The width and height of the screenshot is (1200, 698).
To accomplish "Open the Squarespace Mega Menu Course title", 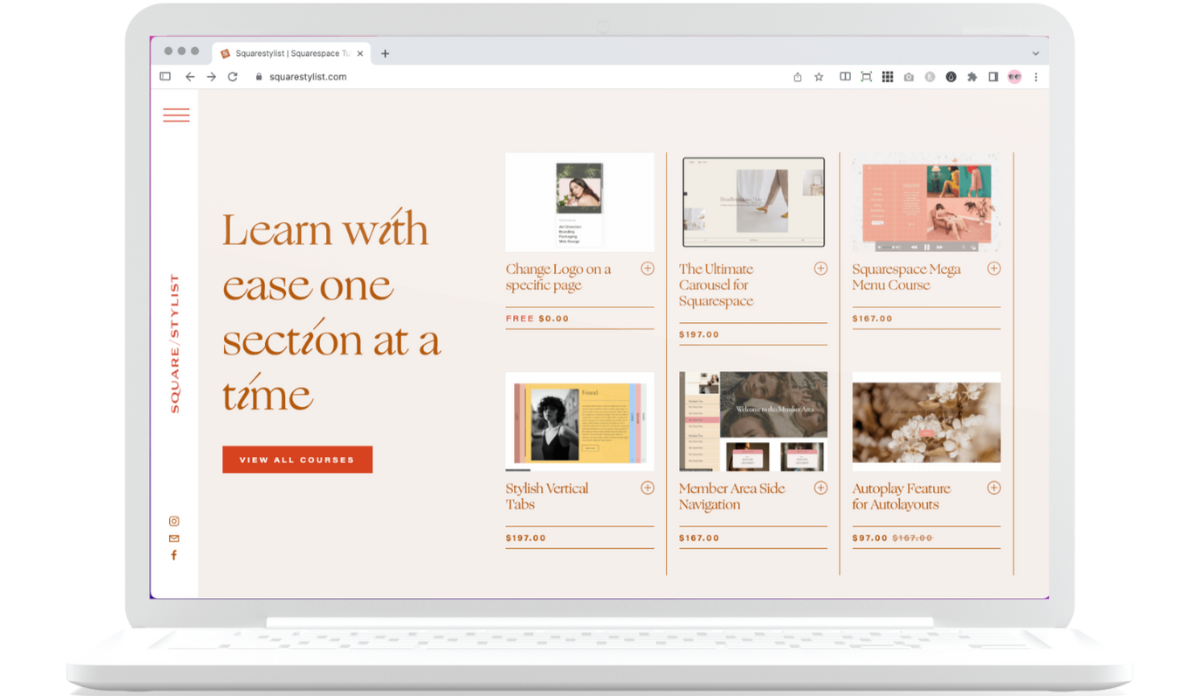I will tap(906, 277).
